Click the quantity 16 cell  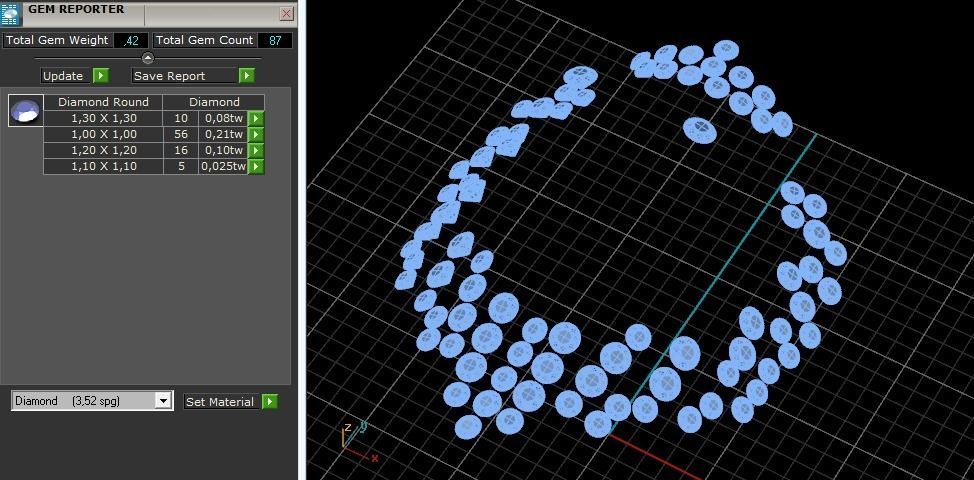click(x=181, y=150)
